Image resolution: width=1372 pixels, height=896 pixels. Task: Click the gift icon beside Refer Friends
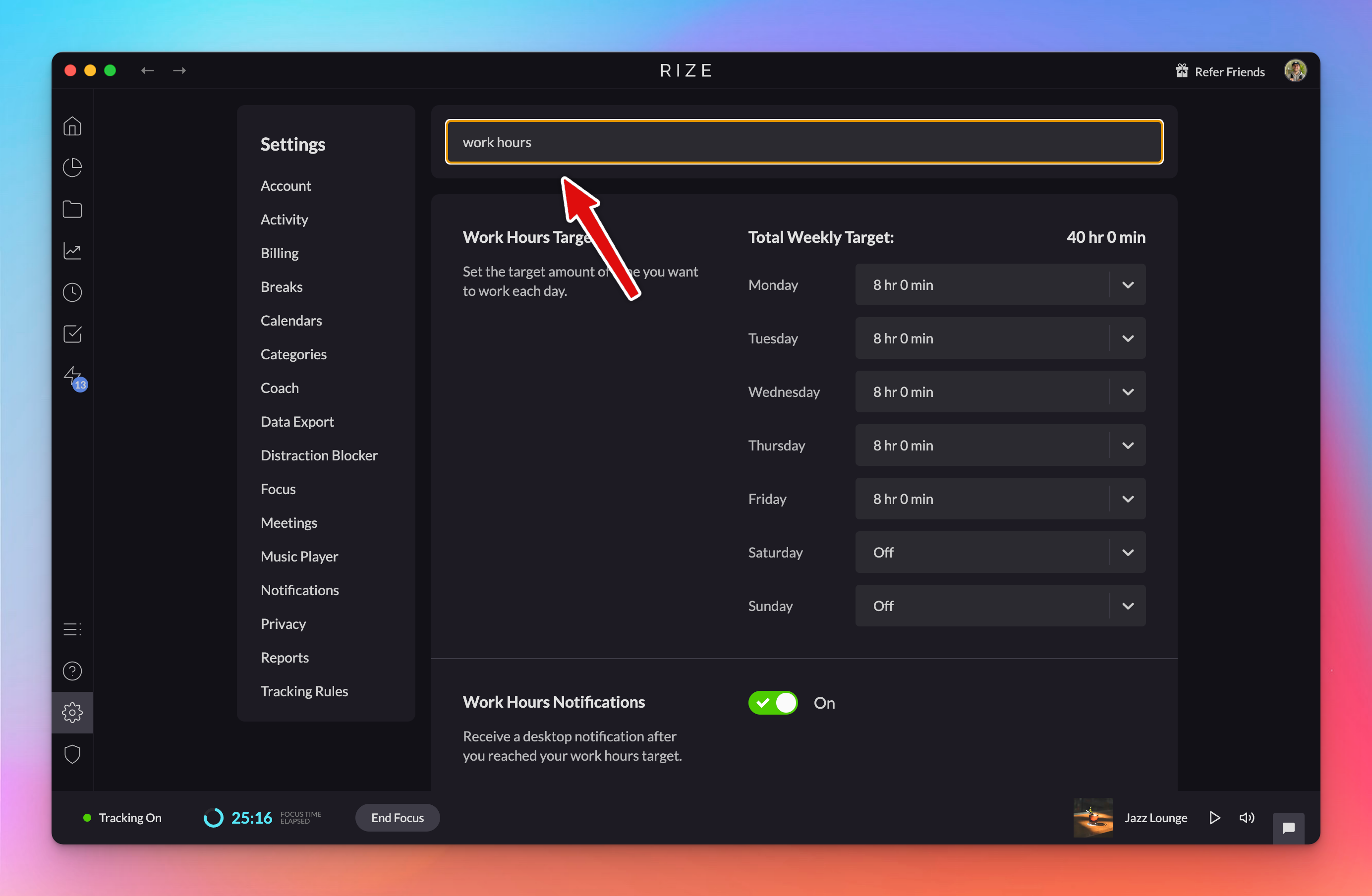pos(1182,71)
